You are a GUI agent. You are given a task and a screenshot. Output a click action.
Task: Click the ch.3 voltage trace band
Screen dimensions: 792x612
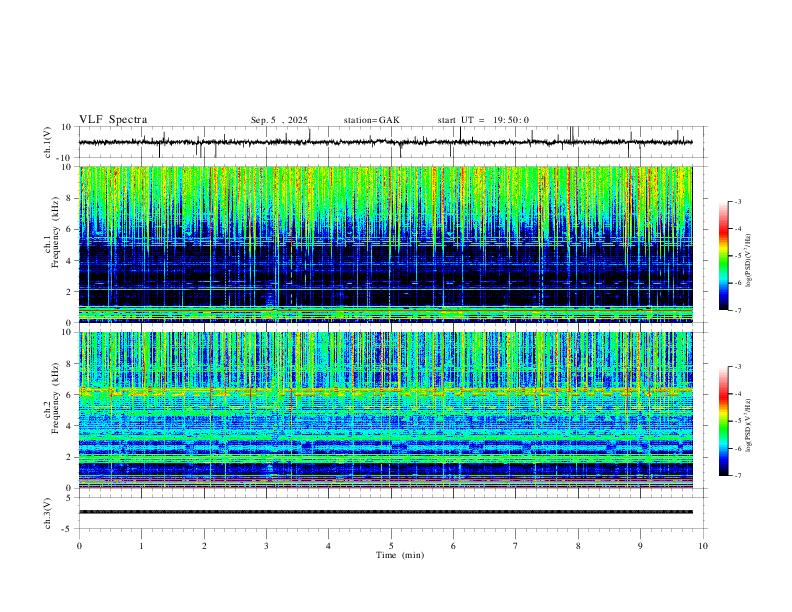[x=385, y=512]
